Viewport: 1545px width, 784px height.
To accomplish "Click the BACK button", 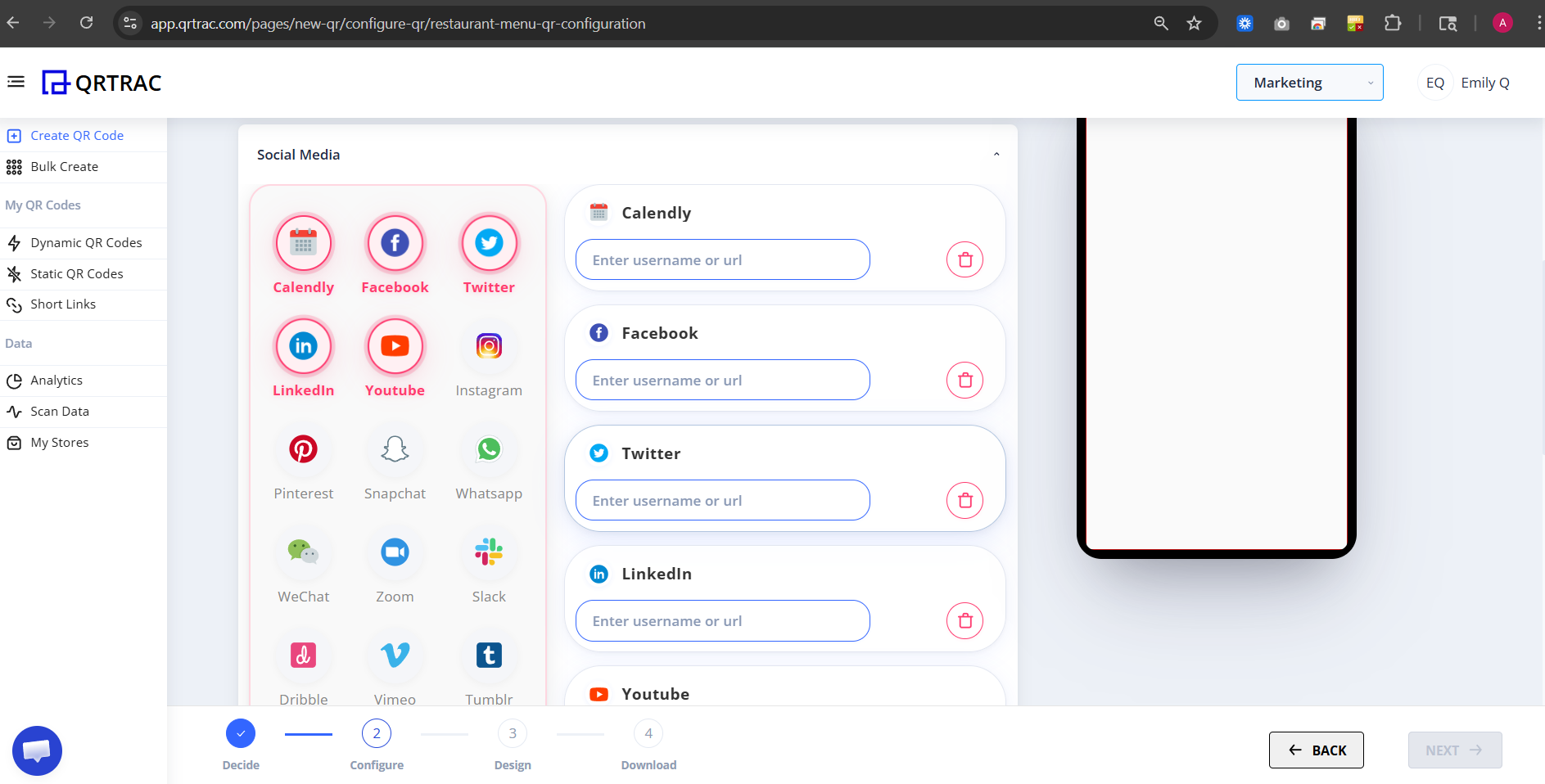I will click(1315, 750).
